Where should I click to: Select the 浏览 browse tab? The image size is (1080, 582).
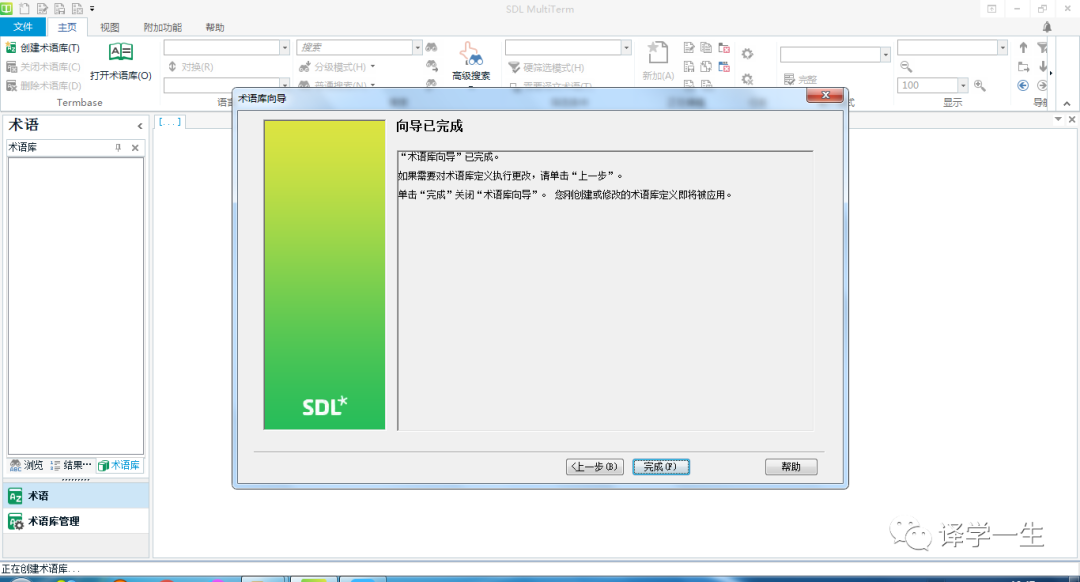(x=27, y=466)
